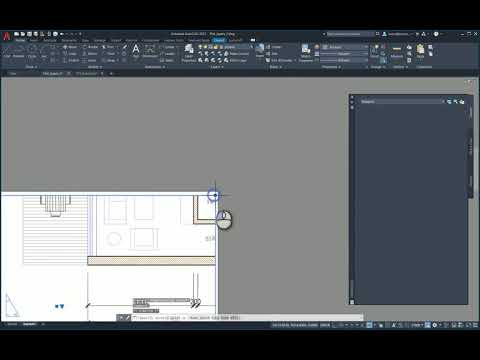Open the linetype ByLayer dropdown
Image resolution: width=480 pixels, height=360 pixels.
[x=345, y=60]
